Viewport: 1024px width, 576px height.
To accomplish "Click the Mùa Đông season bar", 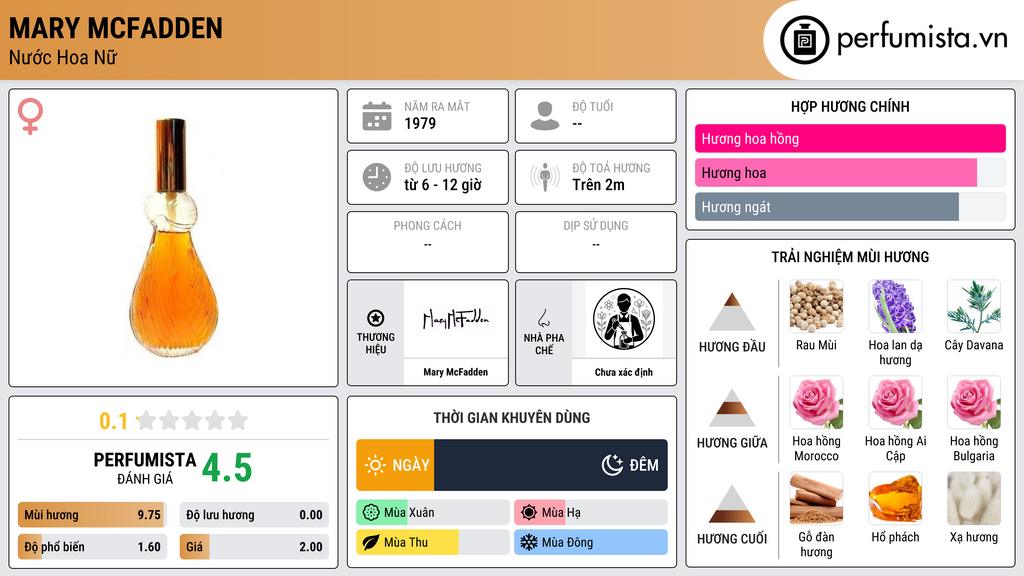I will tap(591, 542).
